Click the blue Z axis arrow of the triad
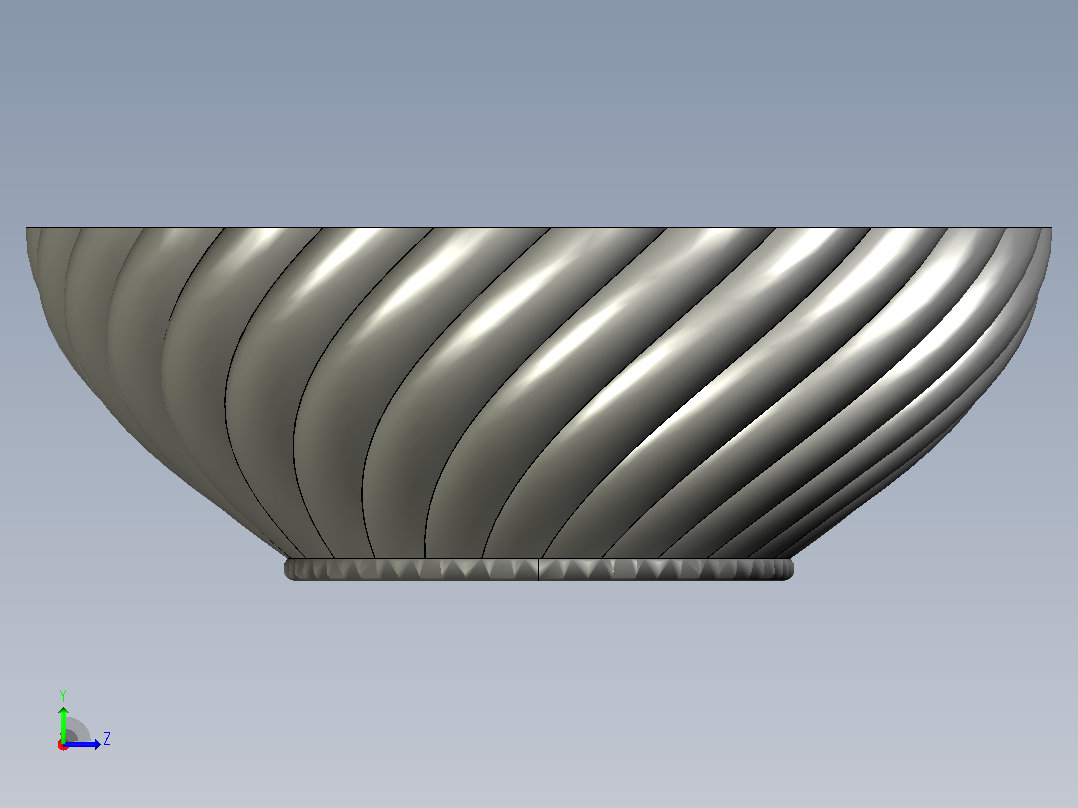Screen dimensions: 1078x808 tap(82, 744)
